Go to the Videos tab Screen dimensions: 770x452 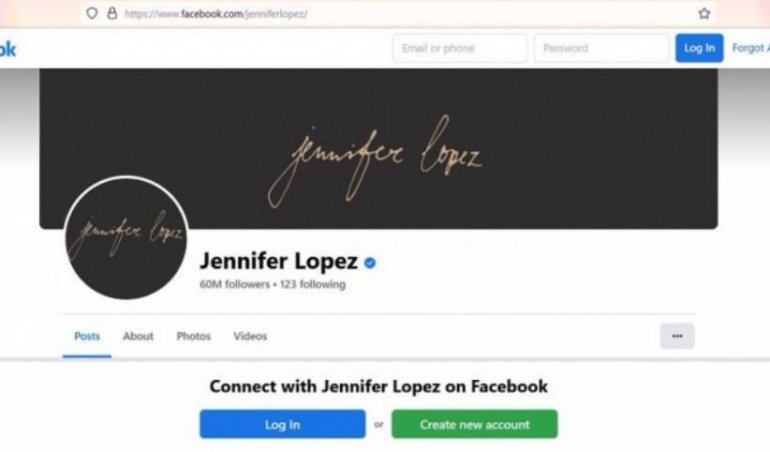[x=250, y=337]
